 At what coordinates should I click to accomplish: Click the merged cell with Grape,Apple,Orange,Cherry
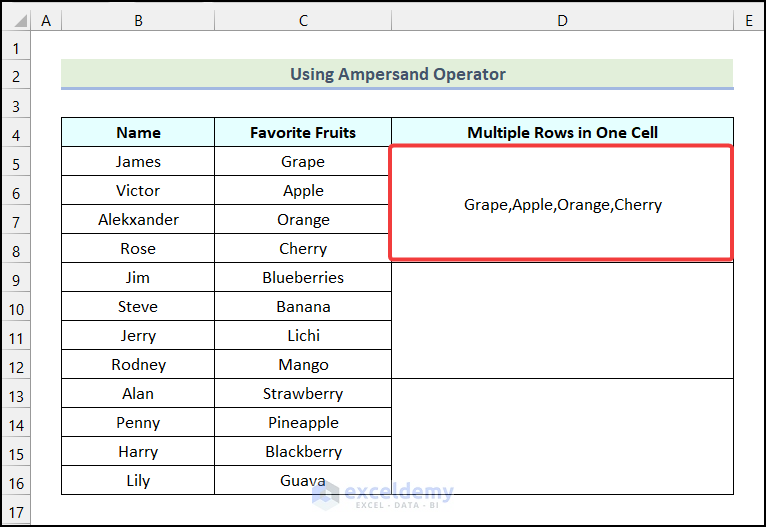point(562,205)
